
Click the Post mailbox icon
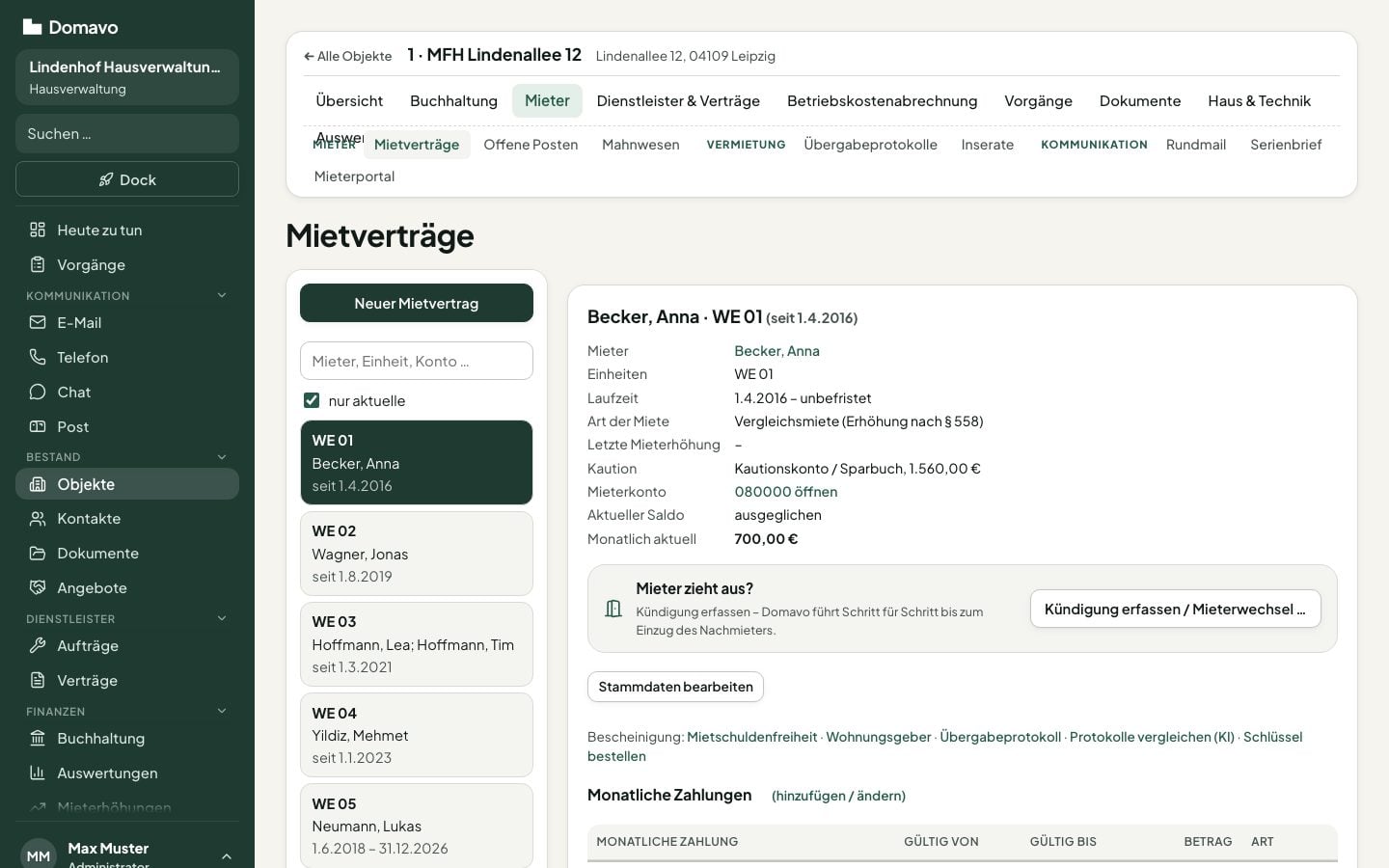coord(38,426)
